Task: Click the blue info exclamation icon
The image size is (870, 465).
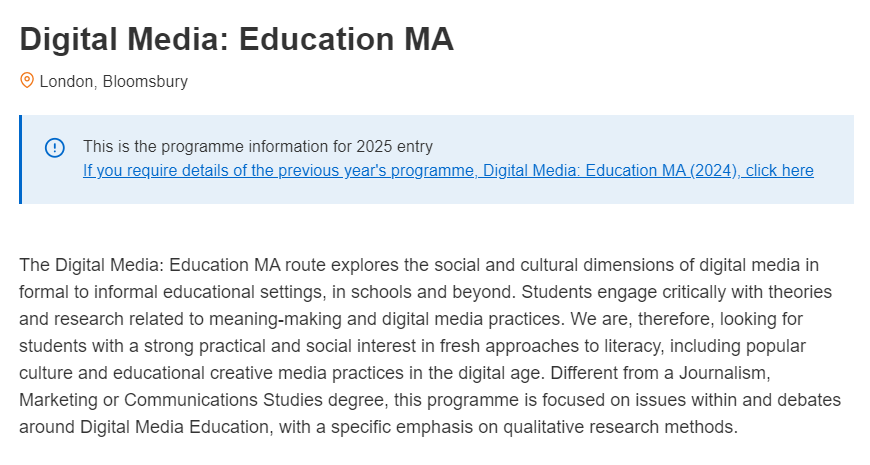Action: [54, 148]
